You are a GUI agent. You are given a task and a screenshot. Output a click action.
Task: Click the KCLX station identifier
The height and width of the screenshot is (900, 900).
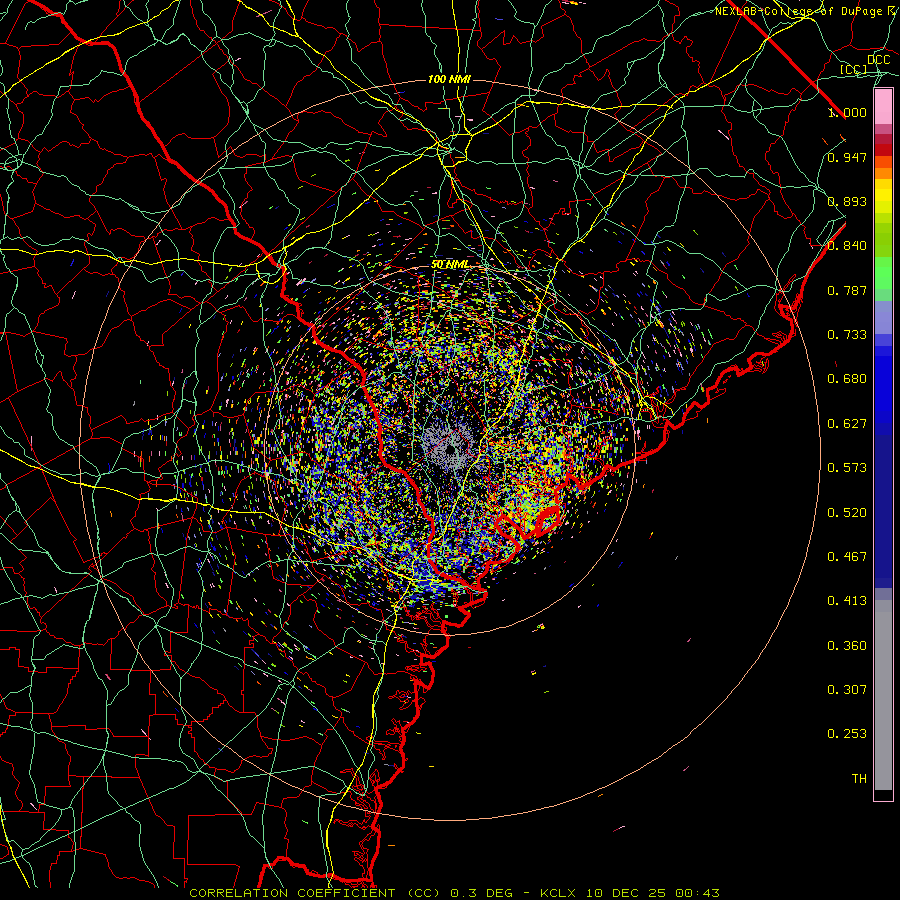point(557,893)
